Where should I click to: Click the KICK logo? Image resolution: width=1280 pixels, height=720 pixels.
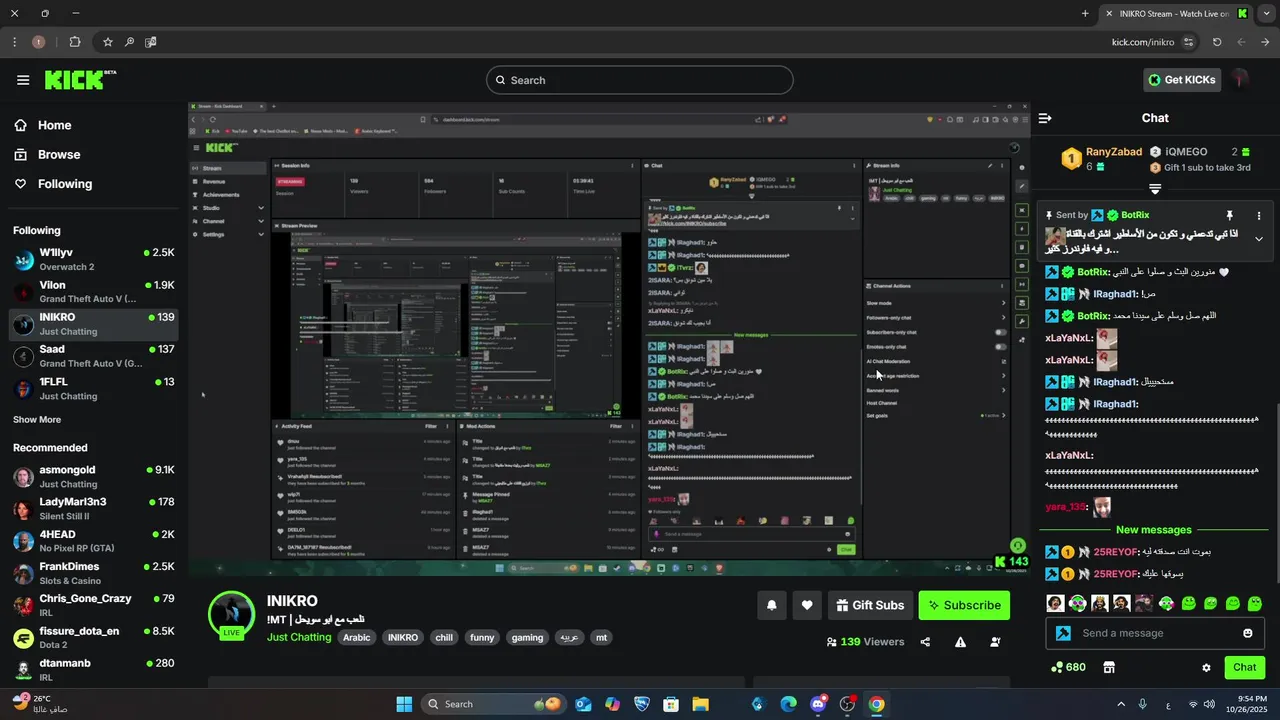point(80,79)
